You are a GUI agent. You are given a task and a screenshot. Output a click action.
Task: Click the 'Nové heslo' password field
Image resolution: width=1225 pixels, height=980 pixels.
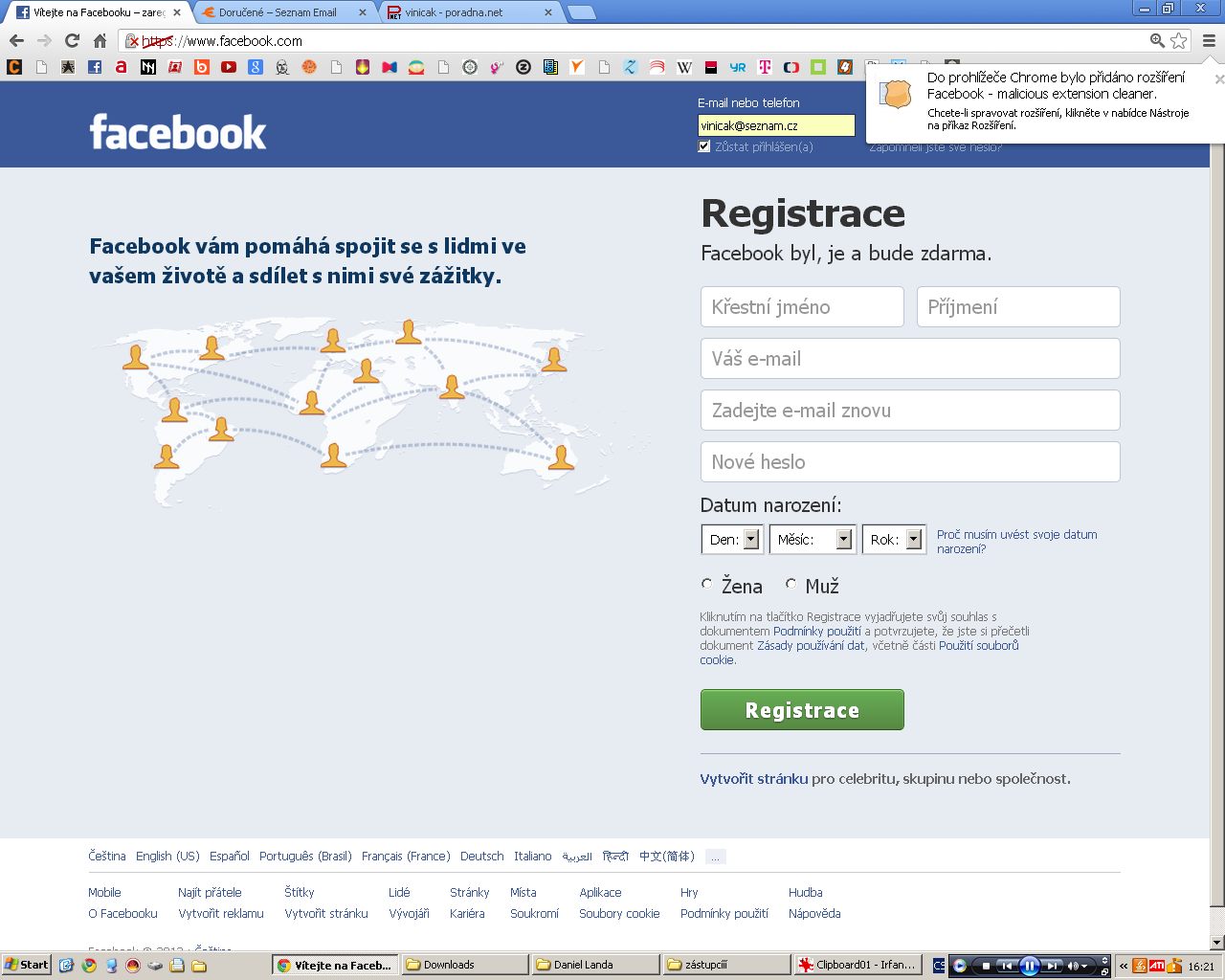pyautogui.click(x=910, y=462)
